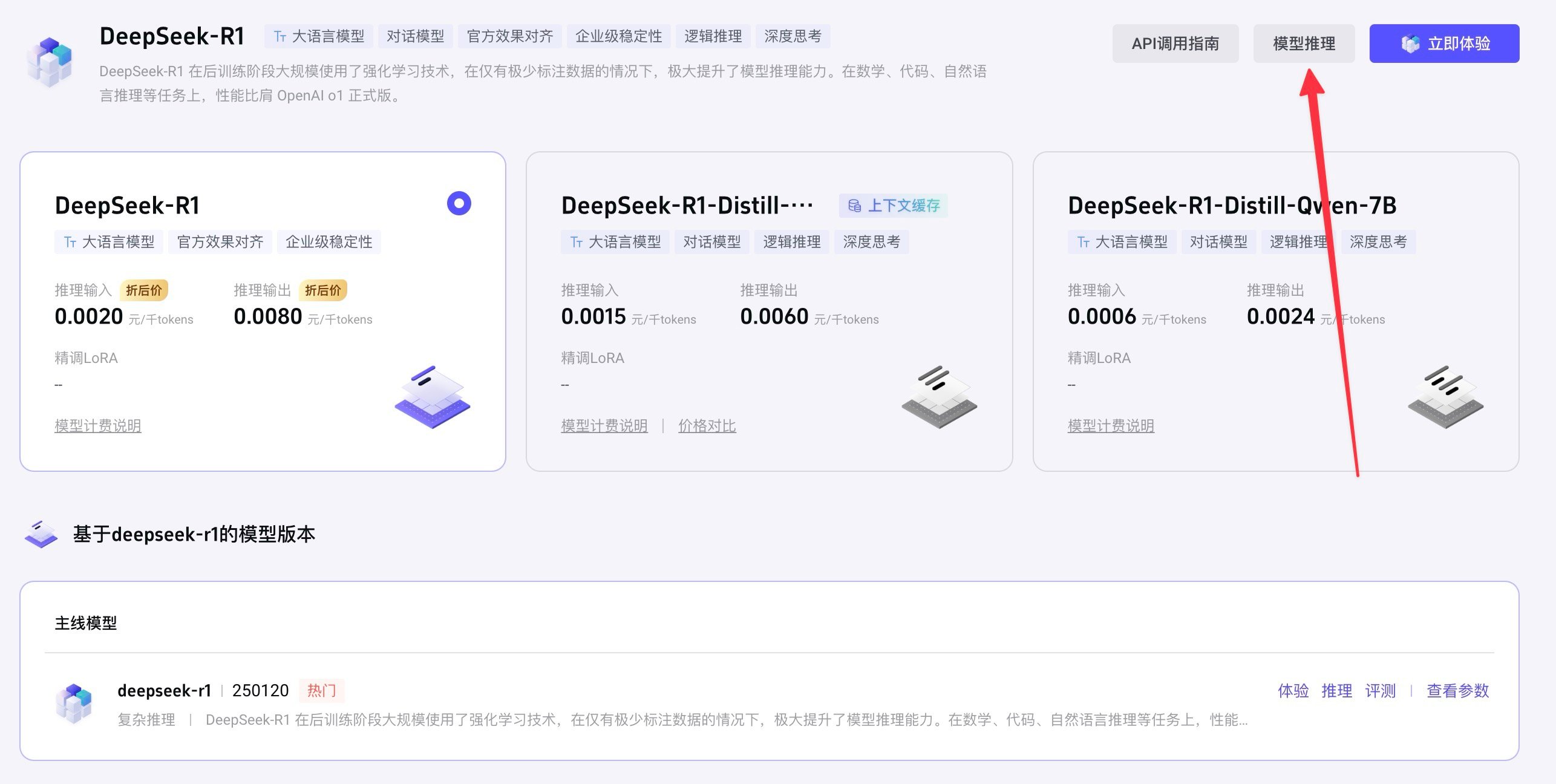1556x784 pixels.
Task: Click the DeepSeek-R1 card title
Action: (127, 206)
